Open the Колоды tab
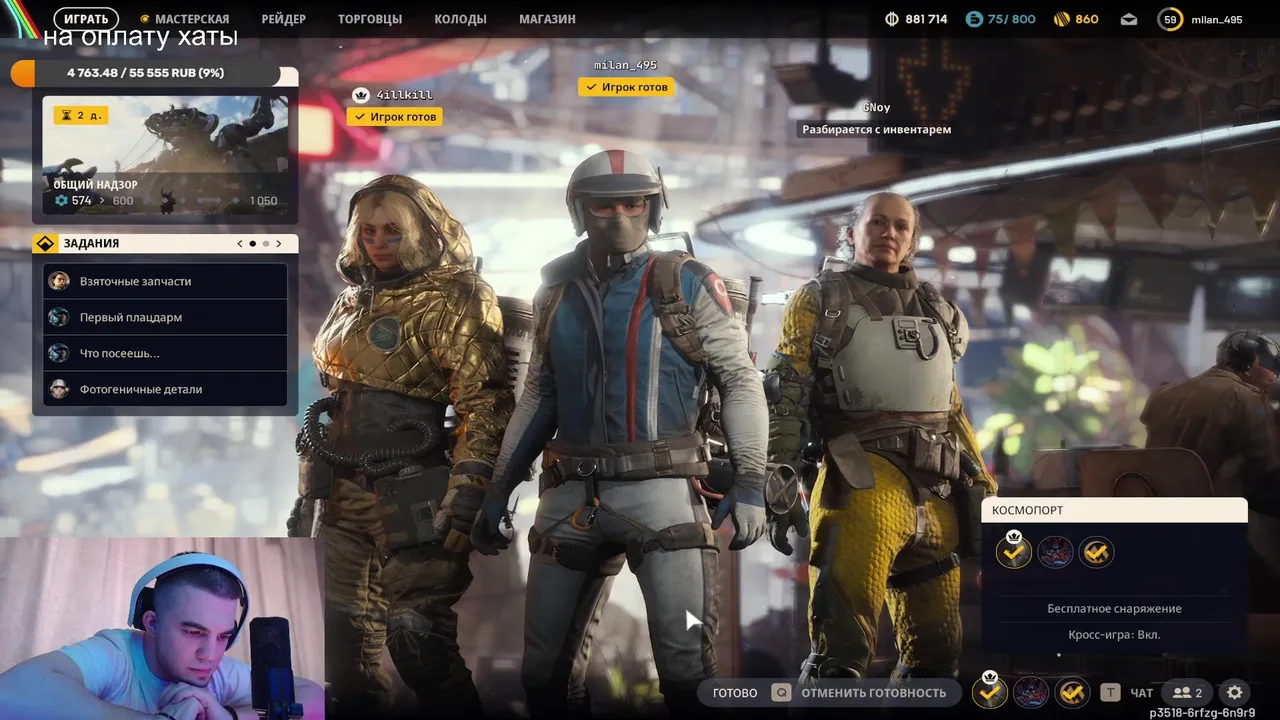This screenshot has height=720, width=1280. pyautogui.click(x=461, y=19)
